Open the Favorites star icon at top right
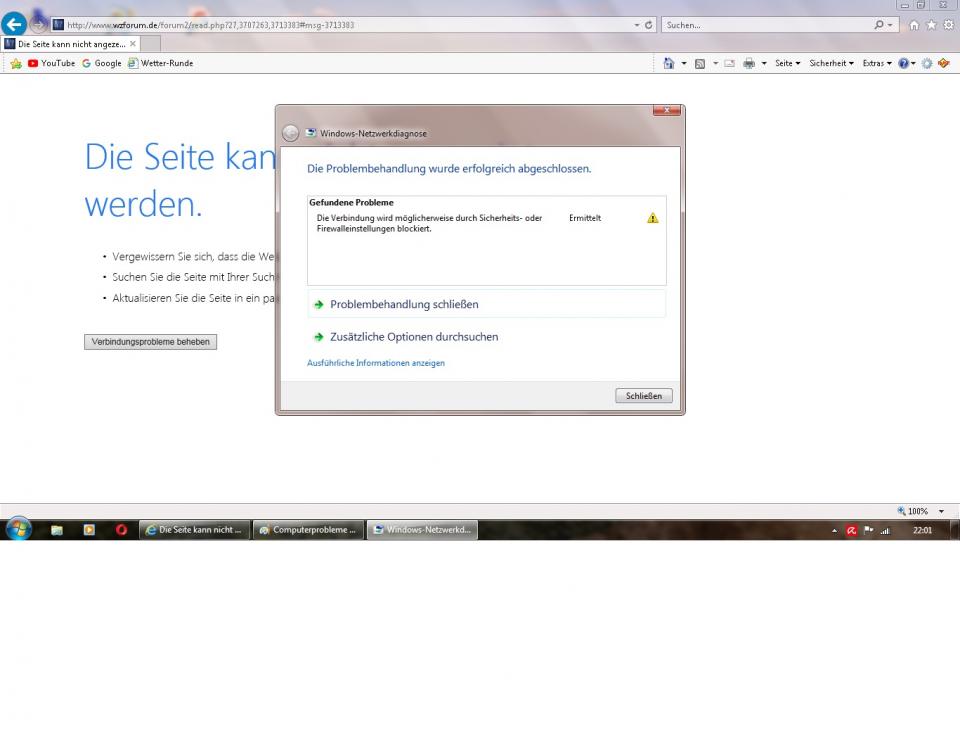The width and height of the screenshot is (960, 750). click(931, 25)
